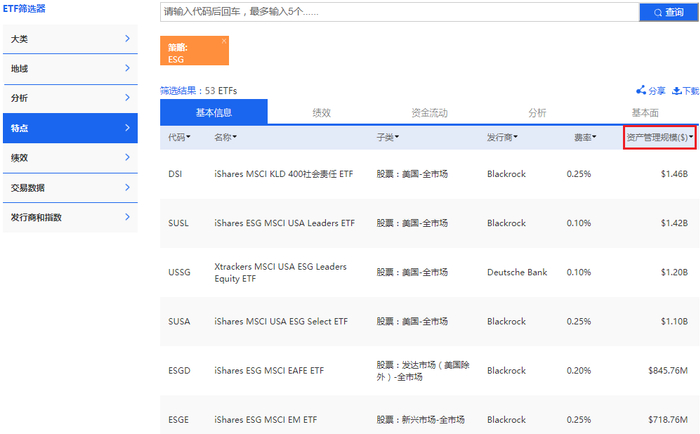Click the 查询 search button
Viewport: 700px width, 434px height.
669,12
